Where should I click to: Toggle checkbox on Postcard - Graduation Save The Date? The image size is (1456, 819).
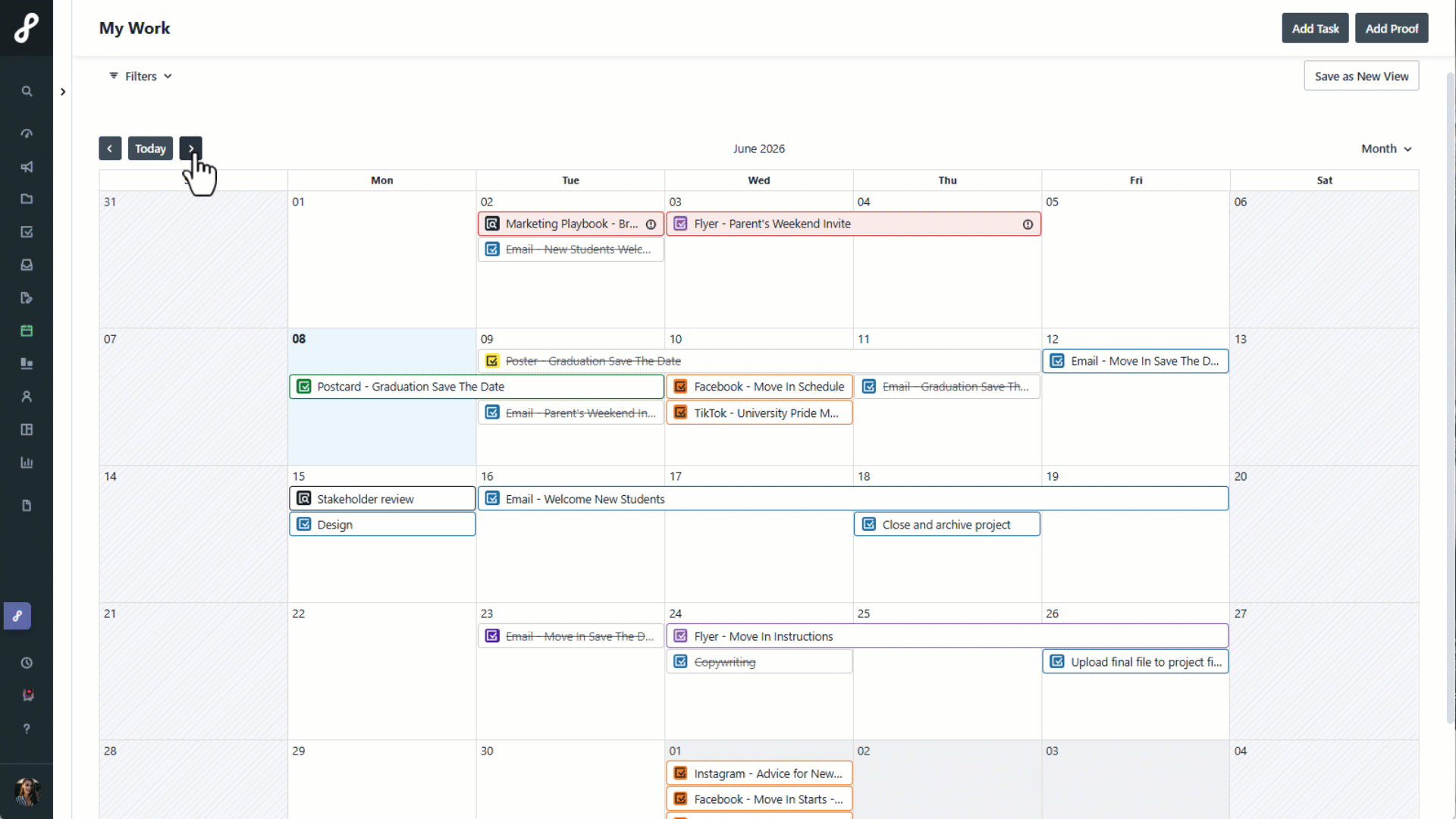304,387
